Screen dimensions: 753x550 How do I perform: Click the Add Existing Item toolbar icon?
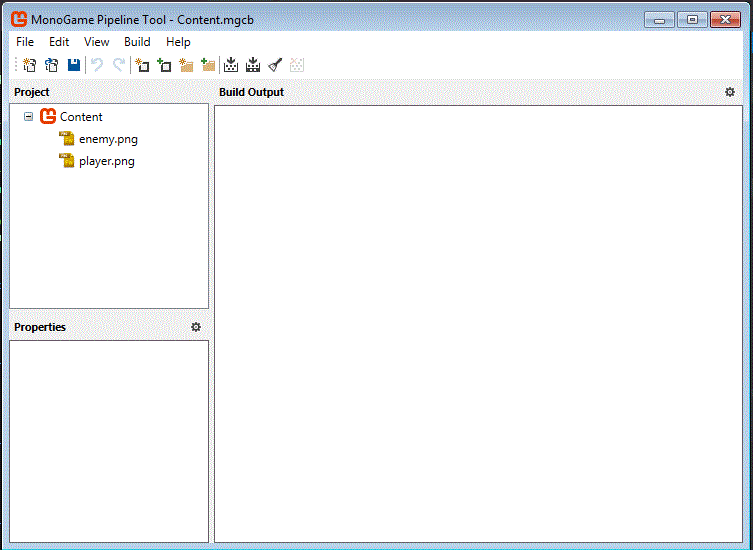[164, 65]
